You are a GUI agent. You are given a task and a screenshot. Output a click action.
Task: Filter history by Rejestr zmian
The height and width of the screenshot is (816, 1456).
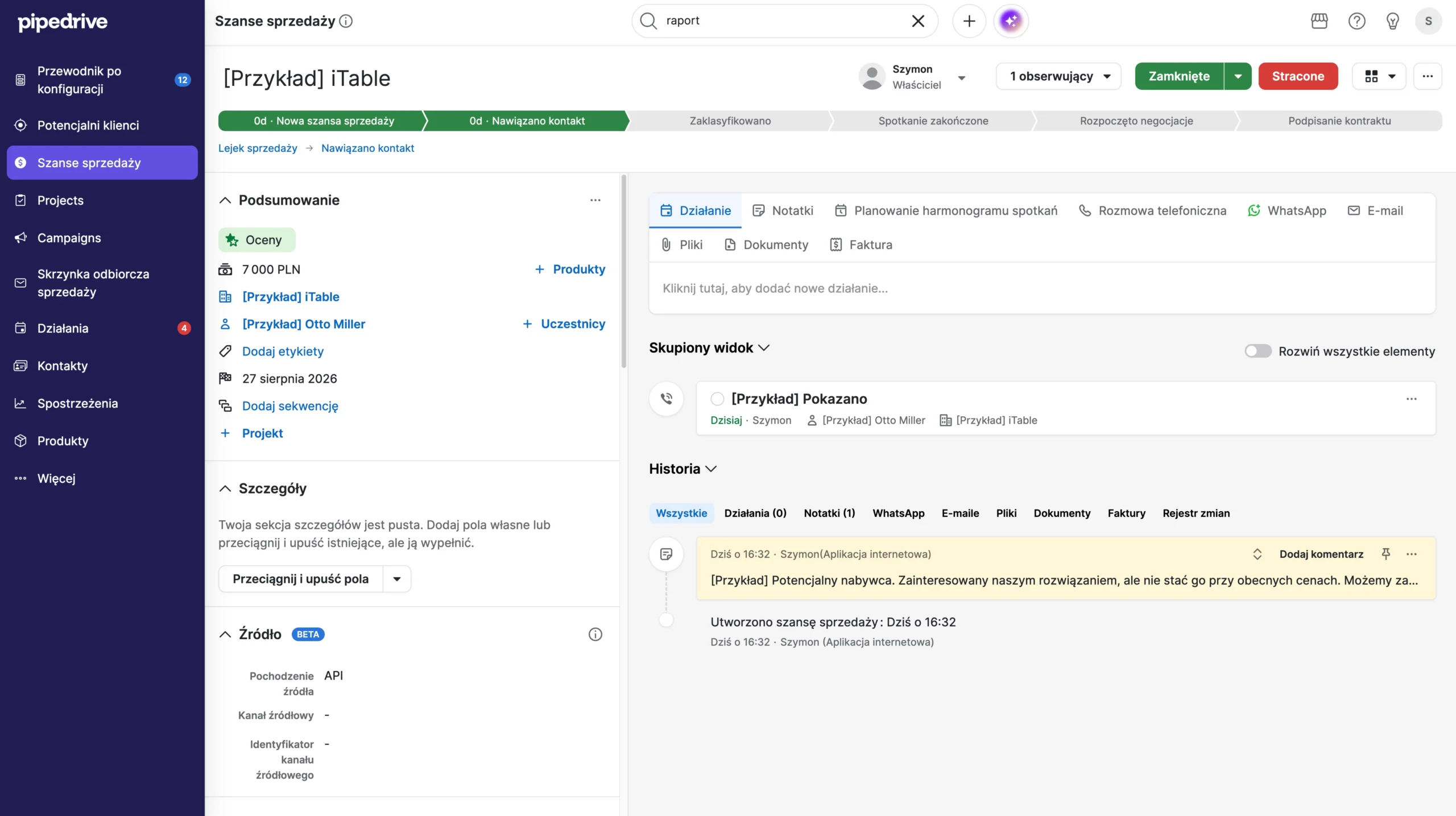point(1196,513)
